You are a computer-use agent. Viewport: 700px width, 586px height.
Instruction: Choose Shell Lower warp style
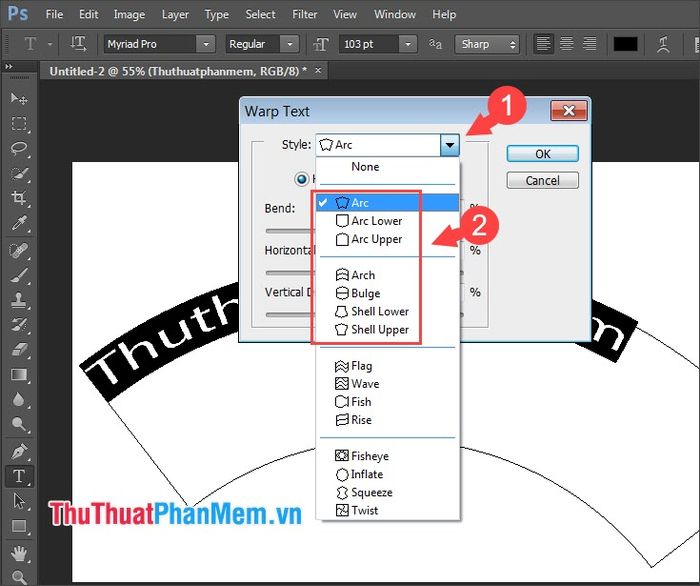pyautogui.click(x=388, y=312)
